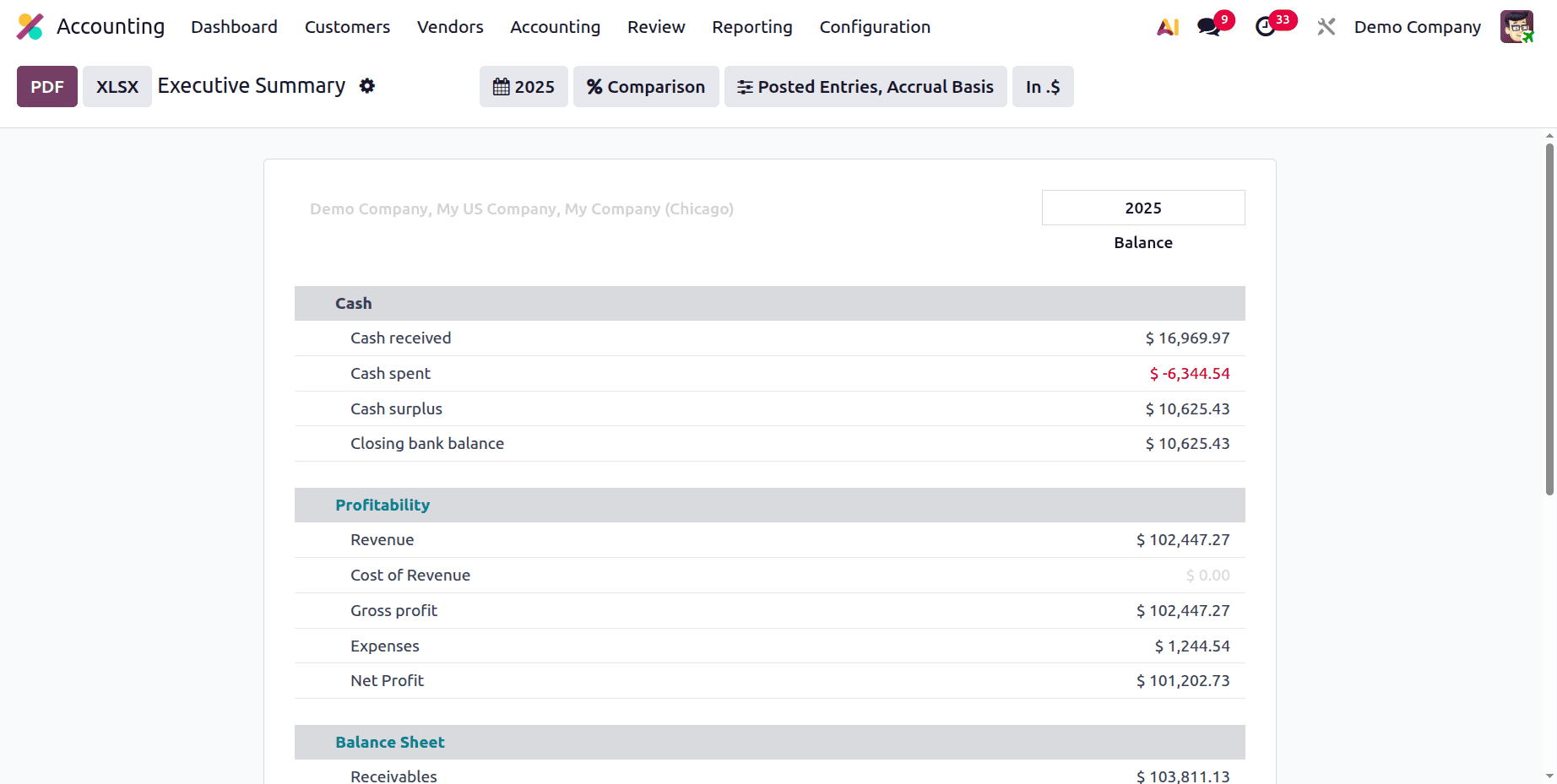1557x784 pixels.
Task: Open the Reporting menu
Action: pyautogui.click(x=751, y=27)
